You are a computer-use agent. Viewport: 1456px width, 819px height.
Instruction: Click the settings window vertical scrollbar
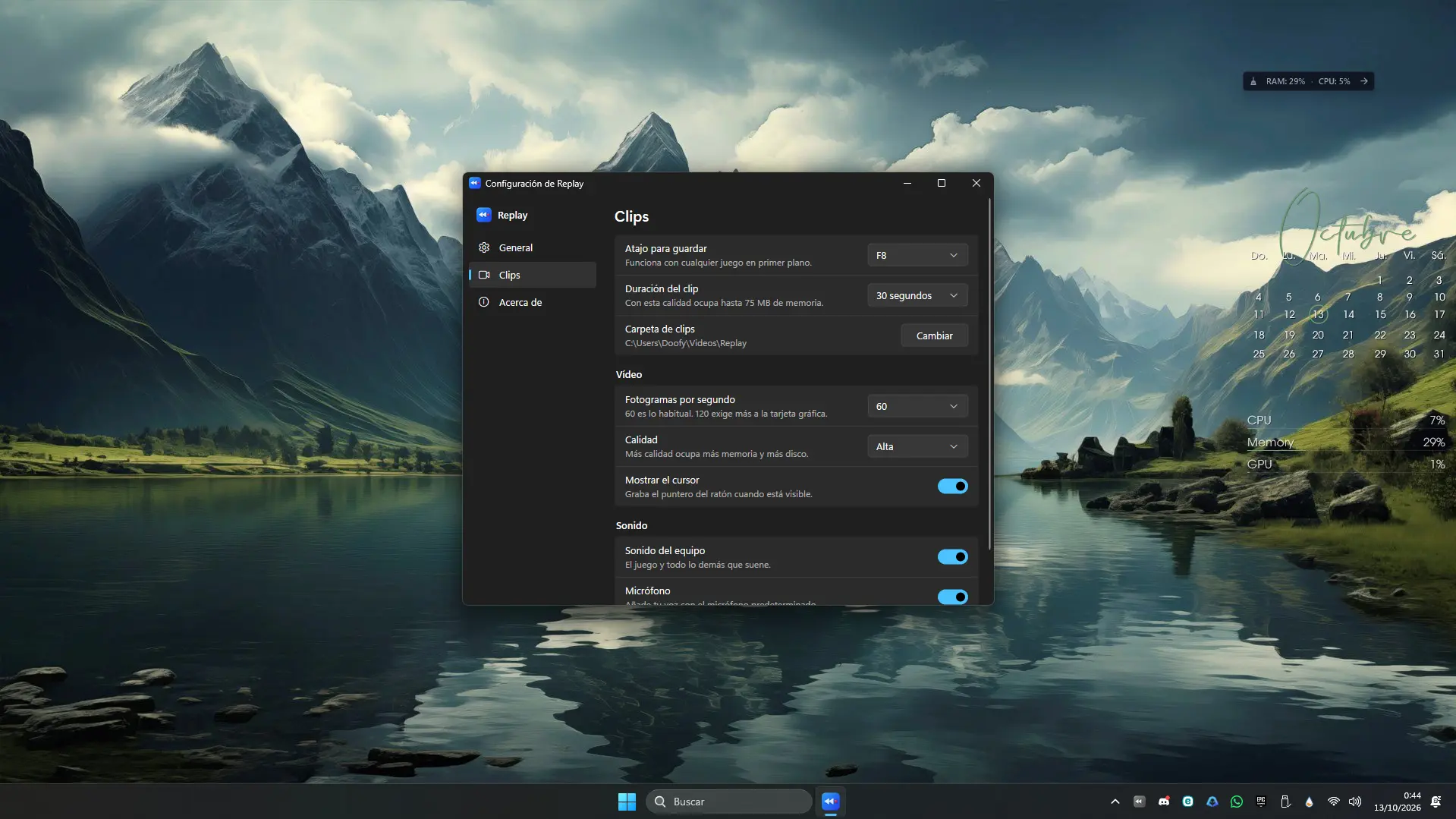[x=989, y=375]
